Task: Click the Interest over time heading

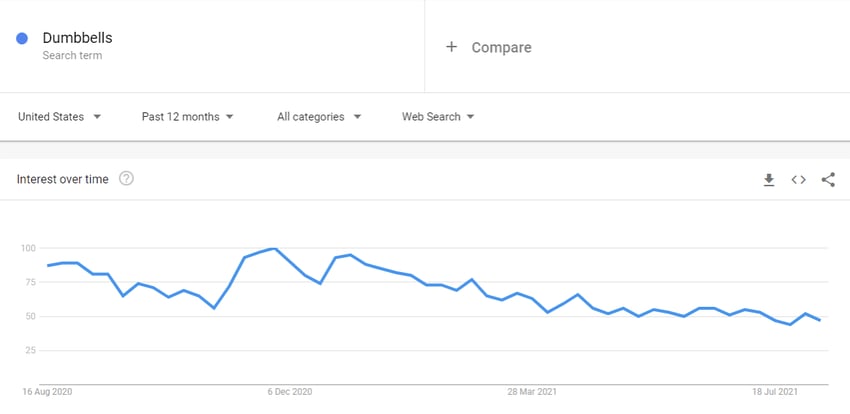Action: pyautogui.click(x=62, y=179)
